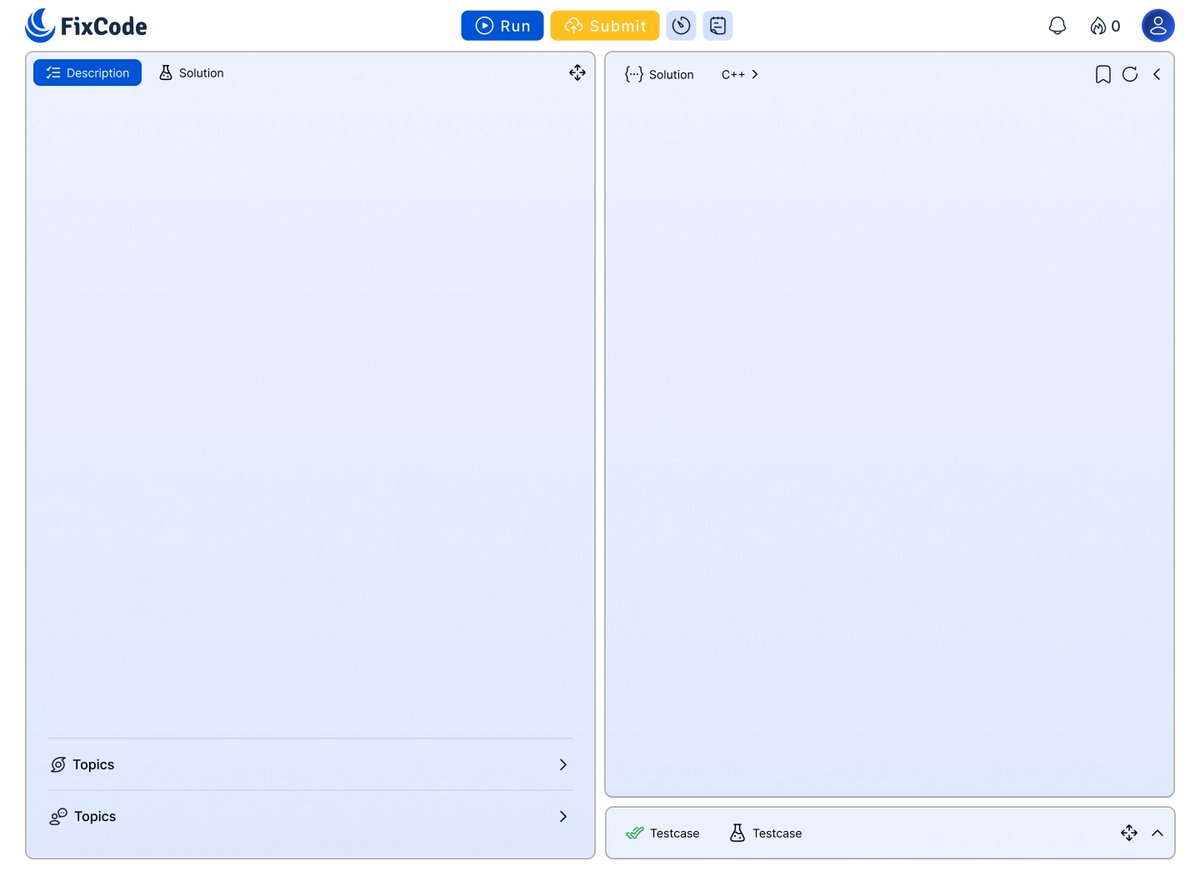
Task: Submit the solution with Submit button
Action: (605, 26)
